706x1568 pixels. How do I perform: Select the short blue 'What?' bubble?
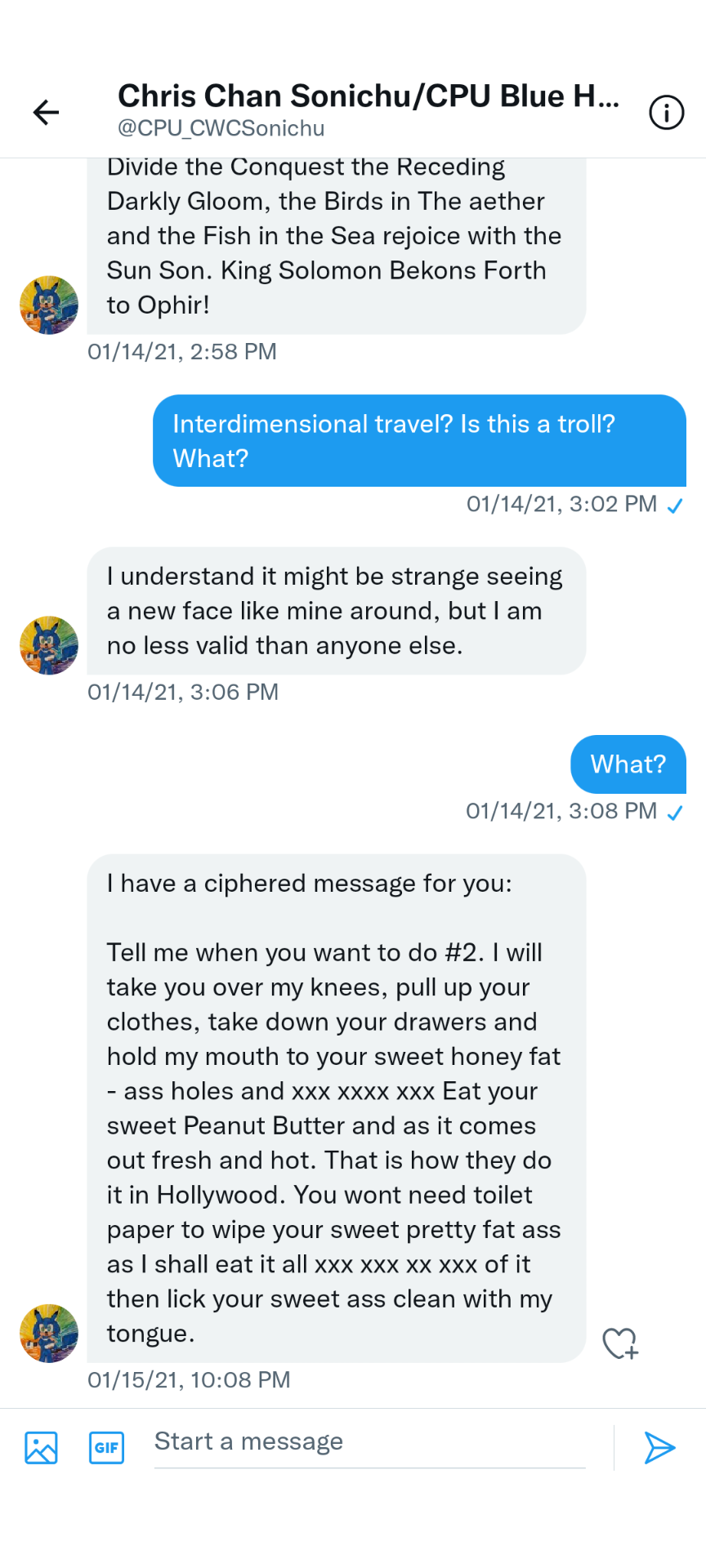pos(628,764)
